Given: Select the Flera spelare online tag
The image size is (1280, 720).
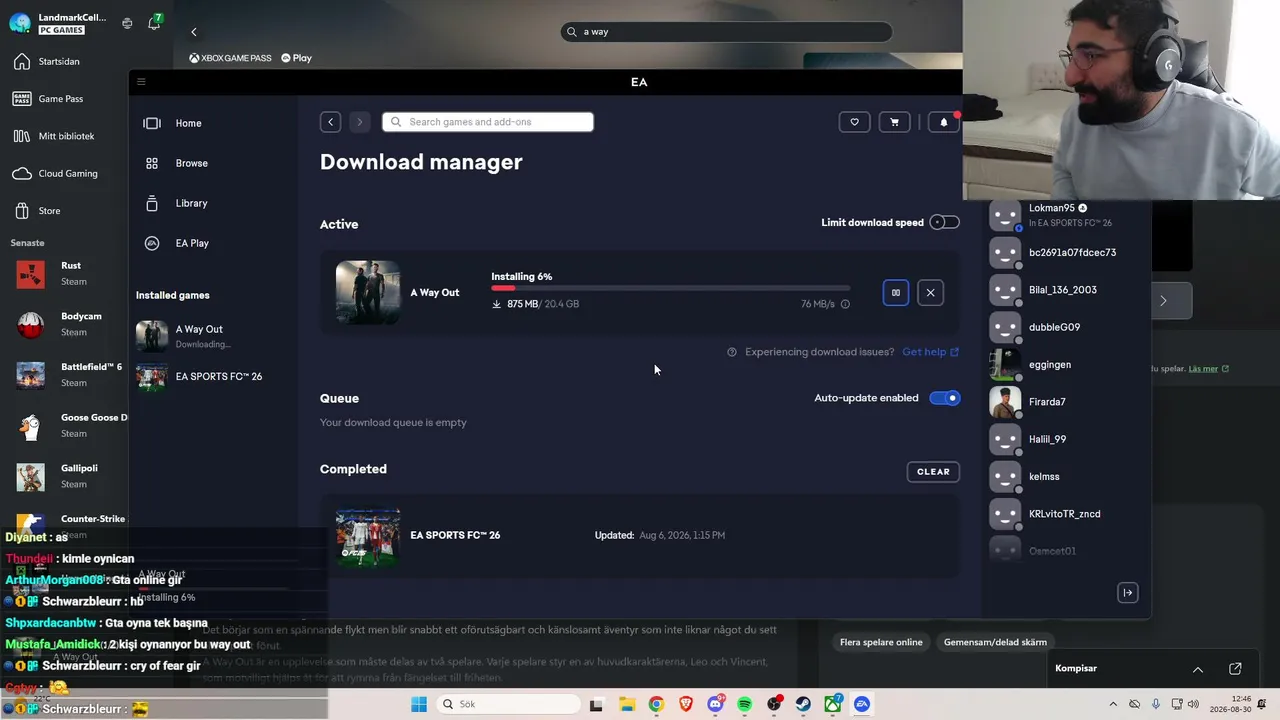Looking at the screenshot, I should tap(881, 642).
